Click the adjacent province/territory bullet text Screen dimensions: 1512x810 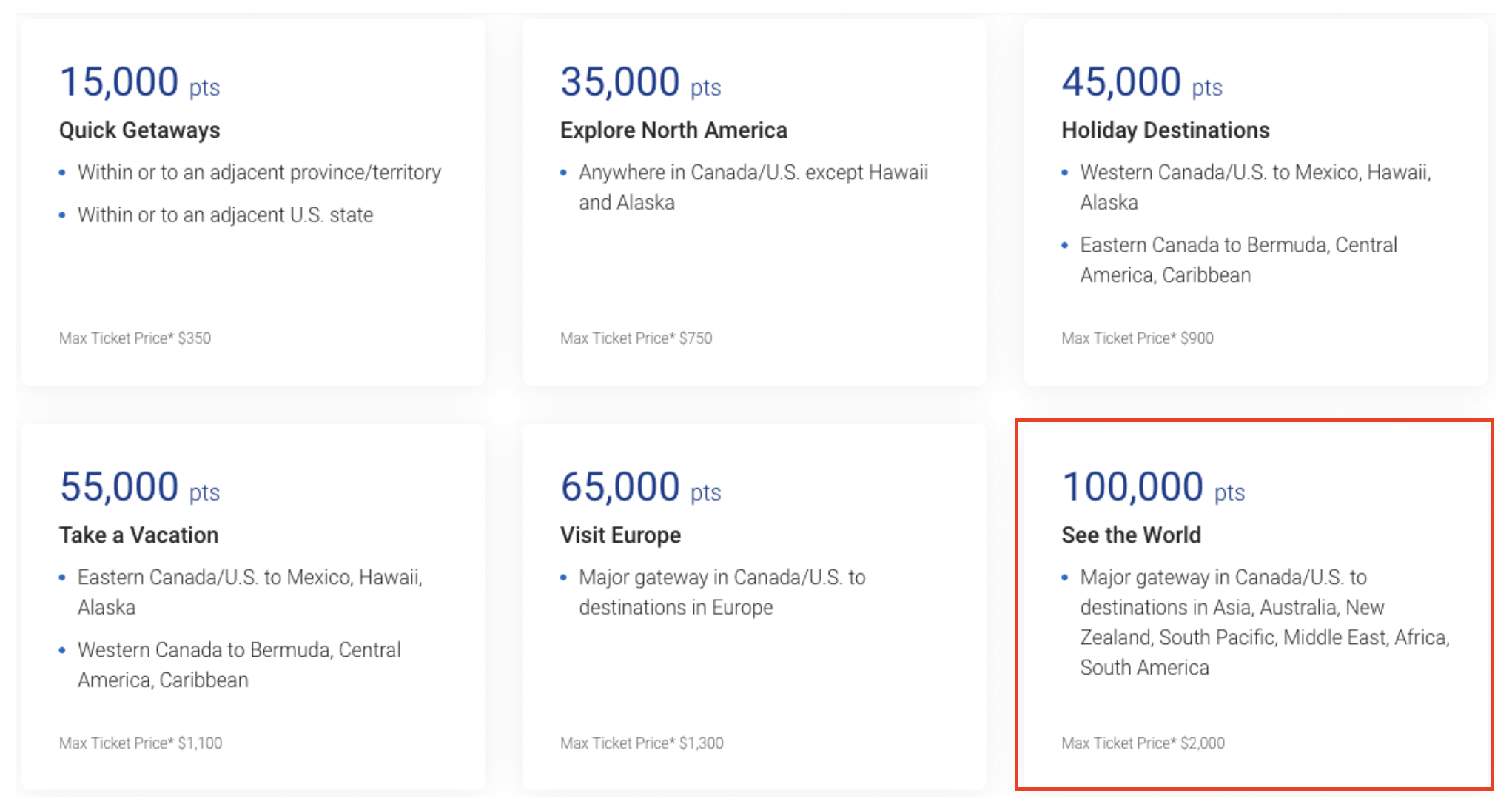[259, 173]
